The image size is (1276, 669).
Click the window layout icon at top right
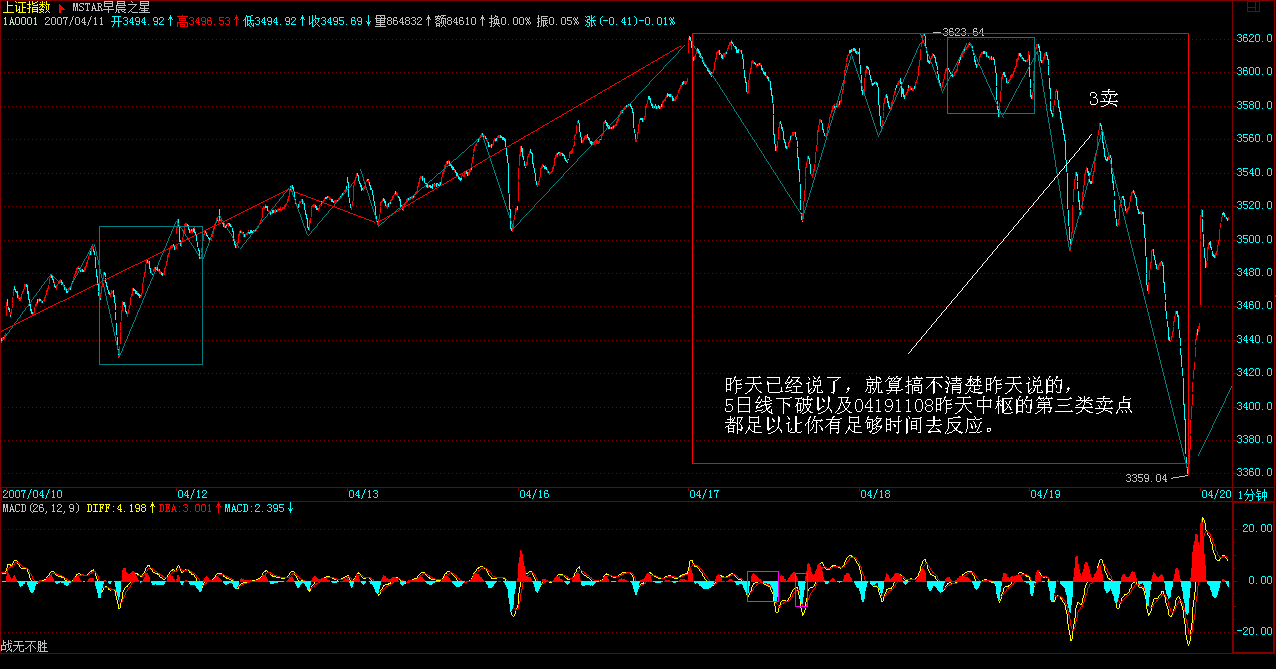(x=1253, y=7)
